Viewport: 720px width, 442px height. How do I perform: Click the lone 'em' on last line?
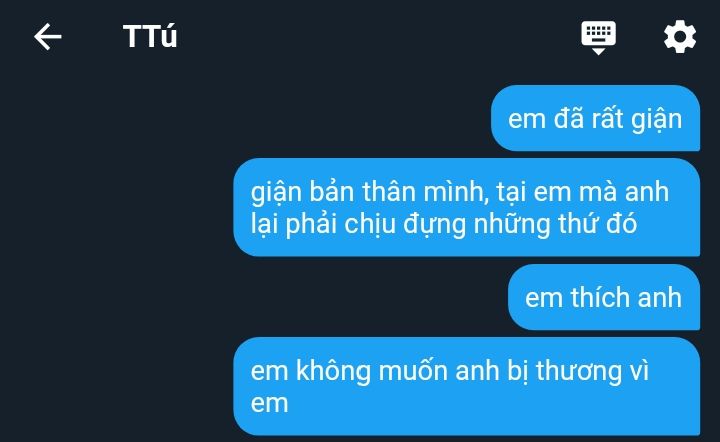tap(270, 403)
